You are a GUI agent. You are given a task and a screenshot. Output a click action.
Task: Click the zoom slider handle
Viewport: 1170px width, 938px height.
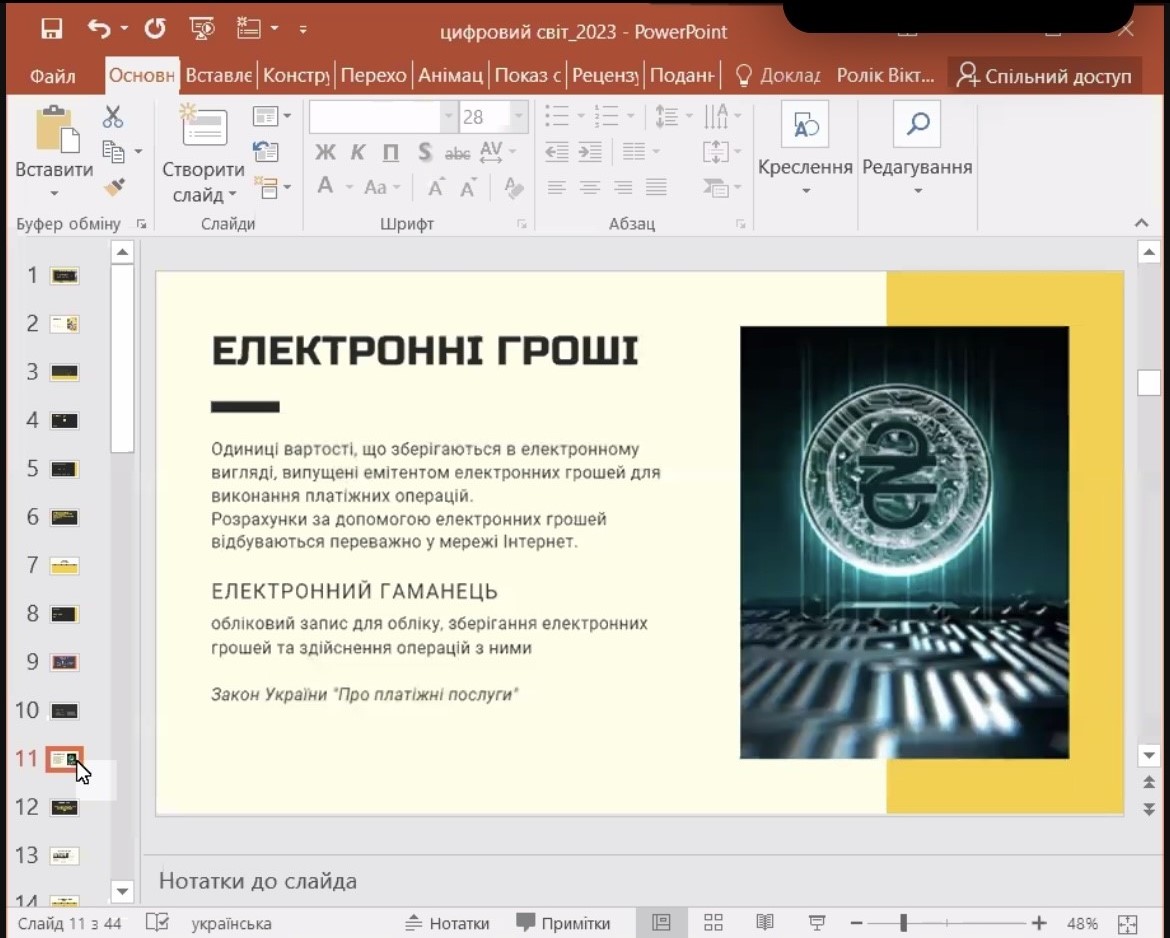pos(903,923)
